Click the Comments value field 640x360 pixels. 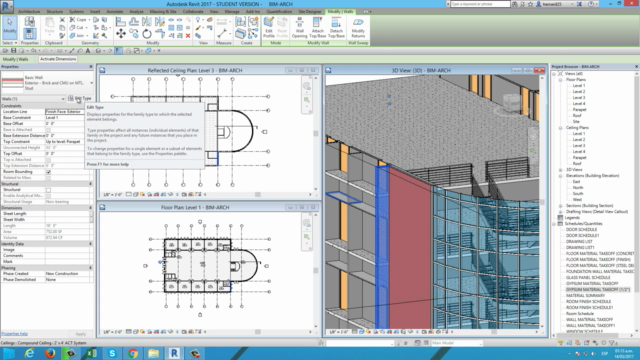[x=67, y=256]
